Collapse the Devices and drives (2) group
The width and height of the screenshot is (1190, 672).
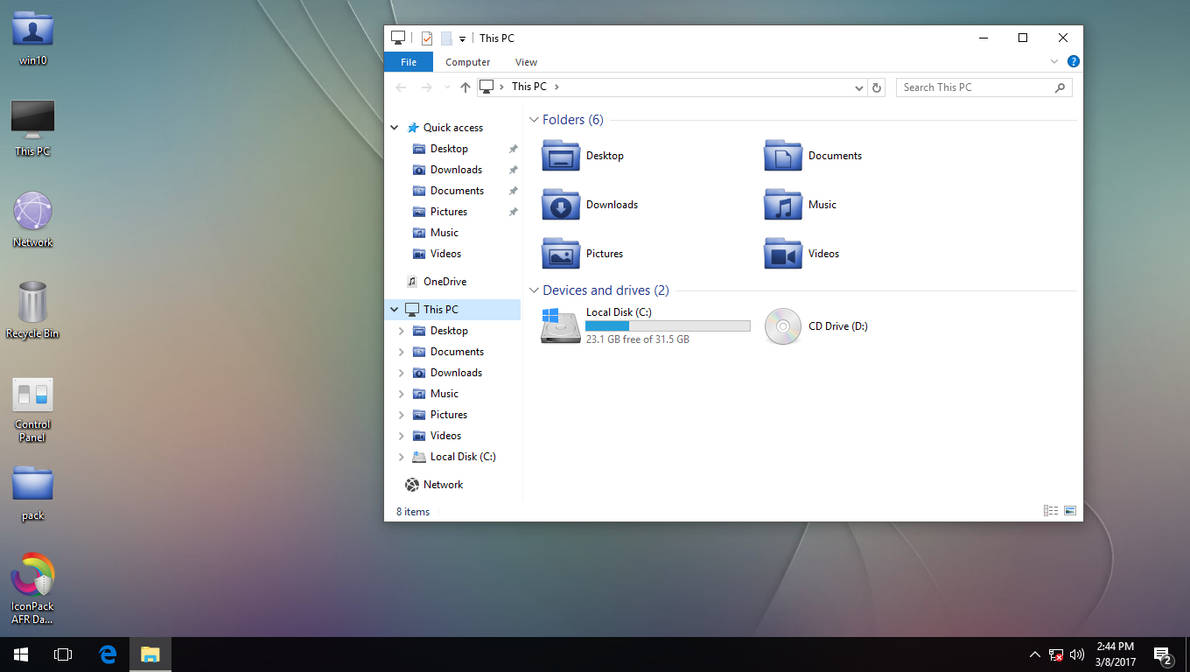534,291
